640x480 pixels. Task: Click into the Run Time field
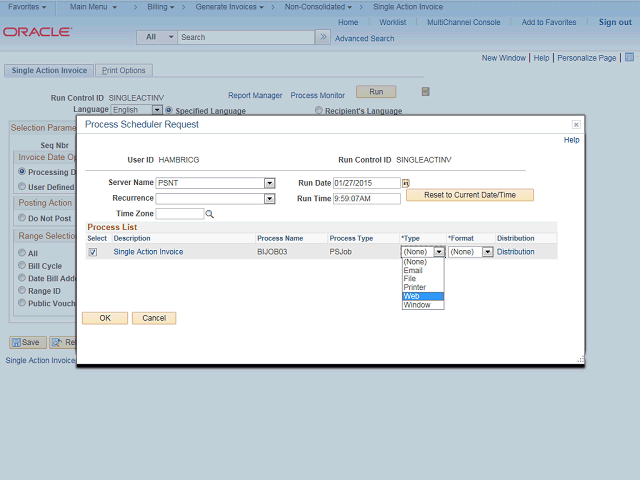tap(366, 199)
